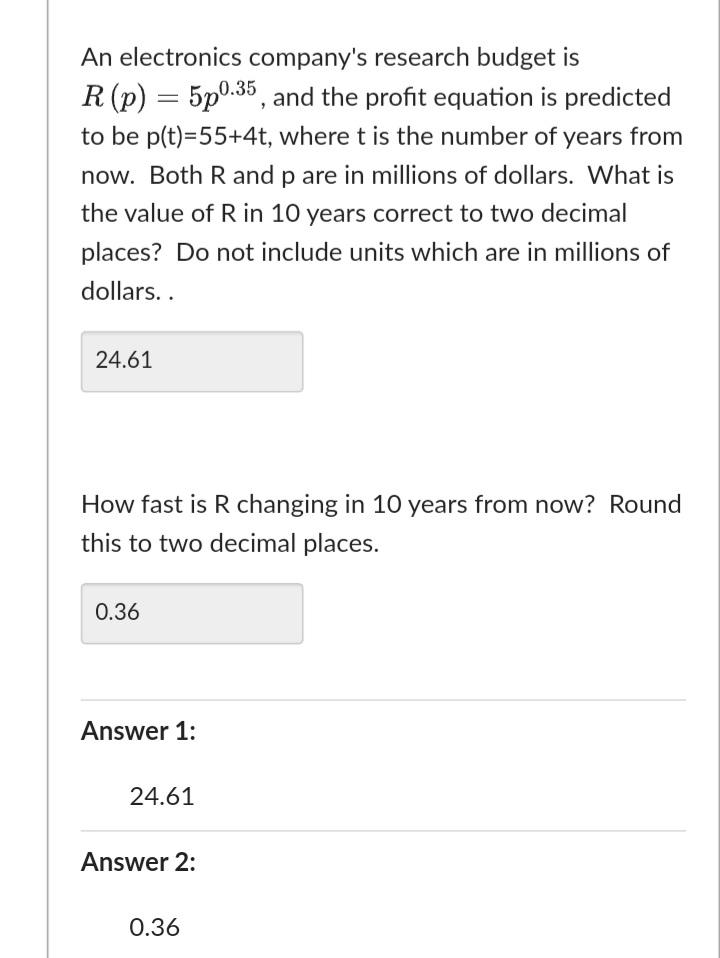
Task: Click inside the second gray answer box
Action: coord(191,612)
